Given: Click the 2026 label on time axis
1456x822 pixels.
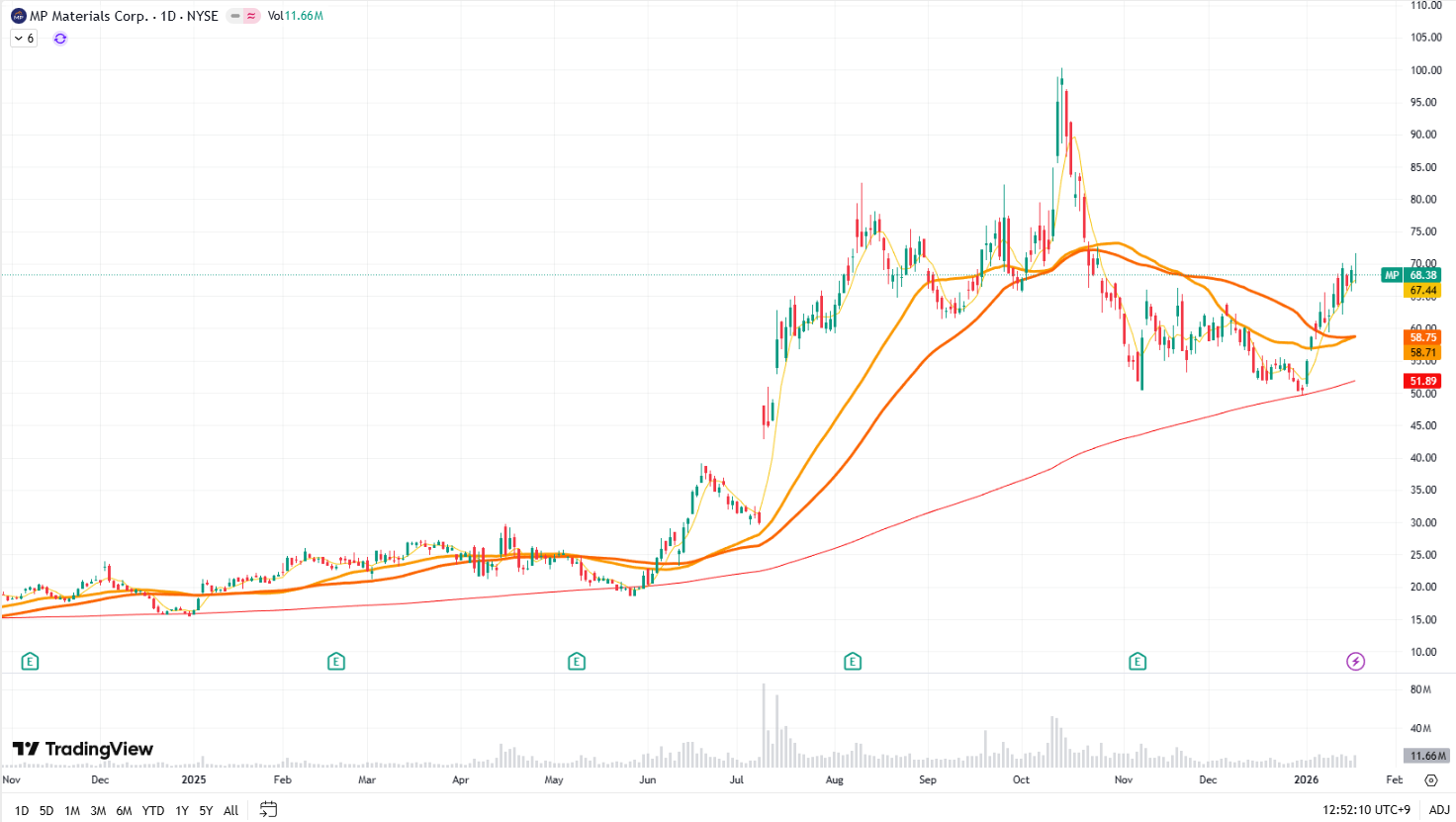Looking at the screenshot, I should tap(1307, 779).
